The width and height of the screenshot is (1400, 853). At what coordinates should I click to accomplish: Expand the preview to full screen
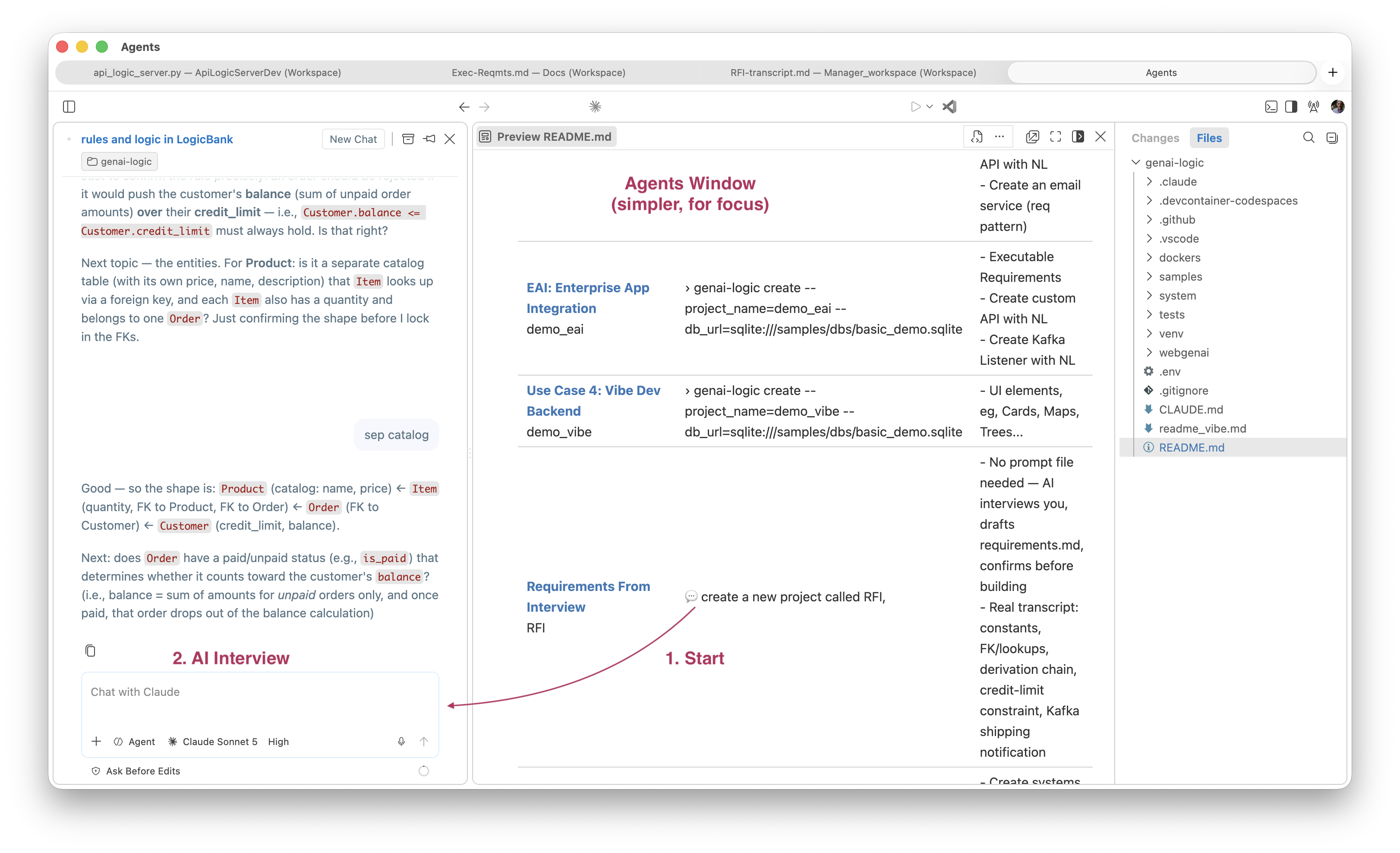coord(1056,137)
